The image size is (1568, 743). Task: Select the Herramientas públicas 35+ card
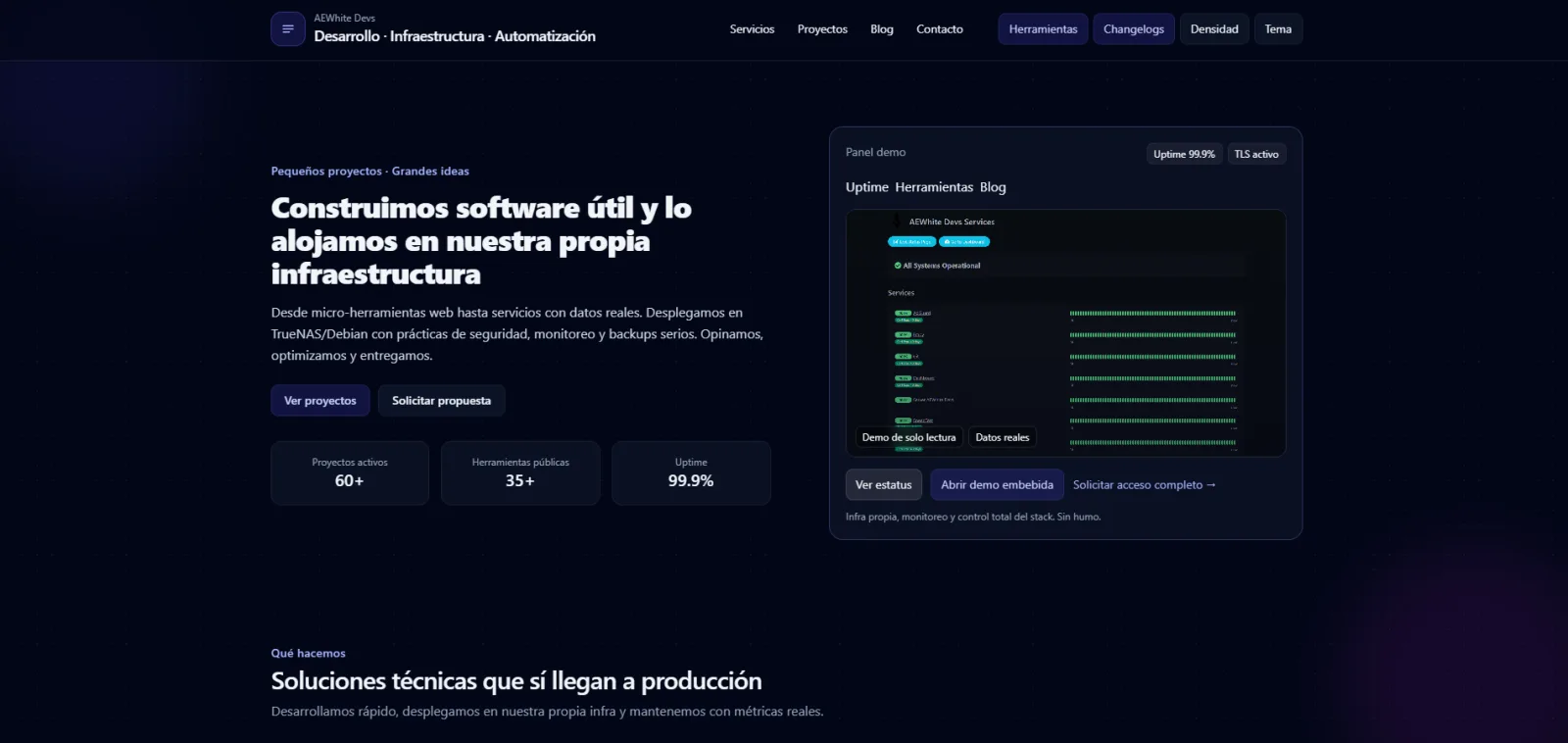pos(520,473)
